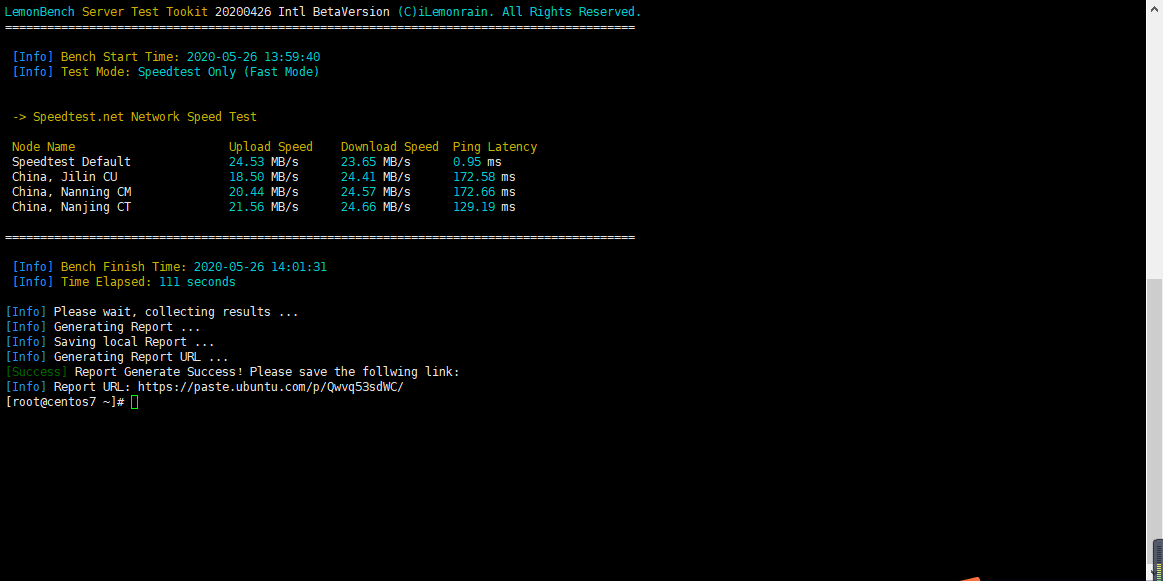Click download speed value 24.66 MB/s

[x=375, y=206]
